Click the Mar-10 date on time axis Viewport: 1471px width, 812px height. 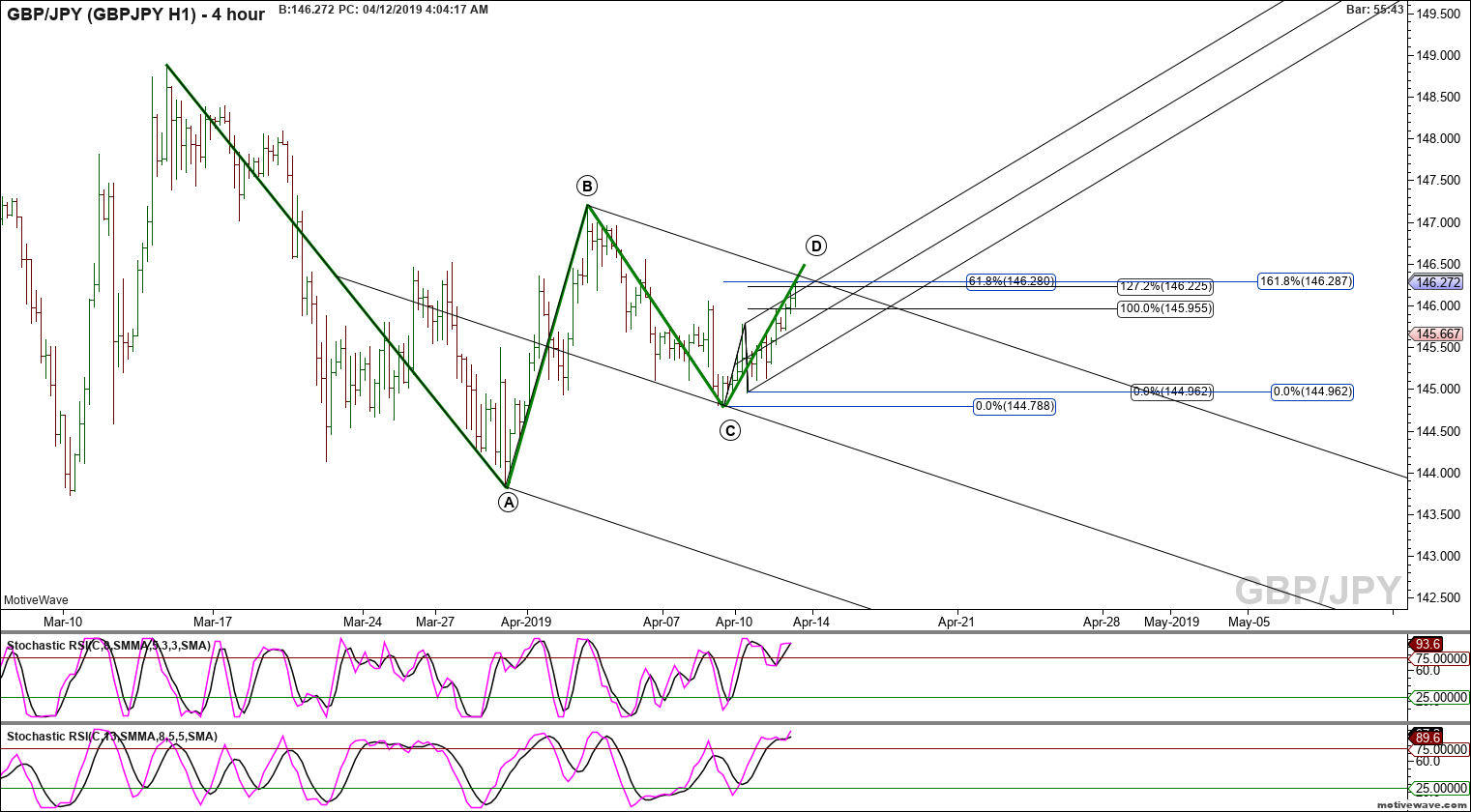63,622
